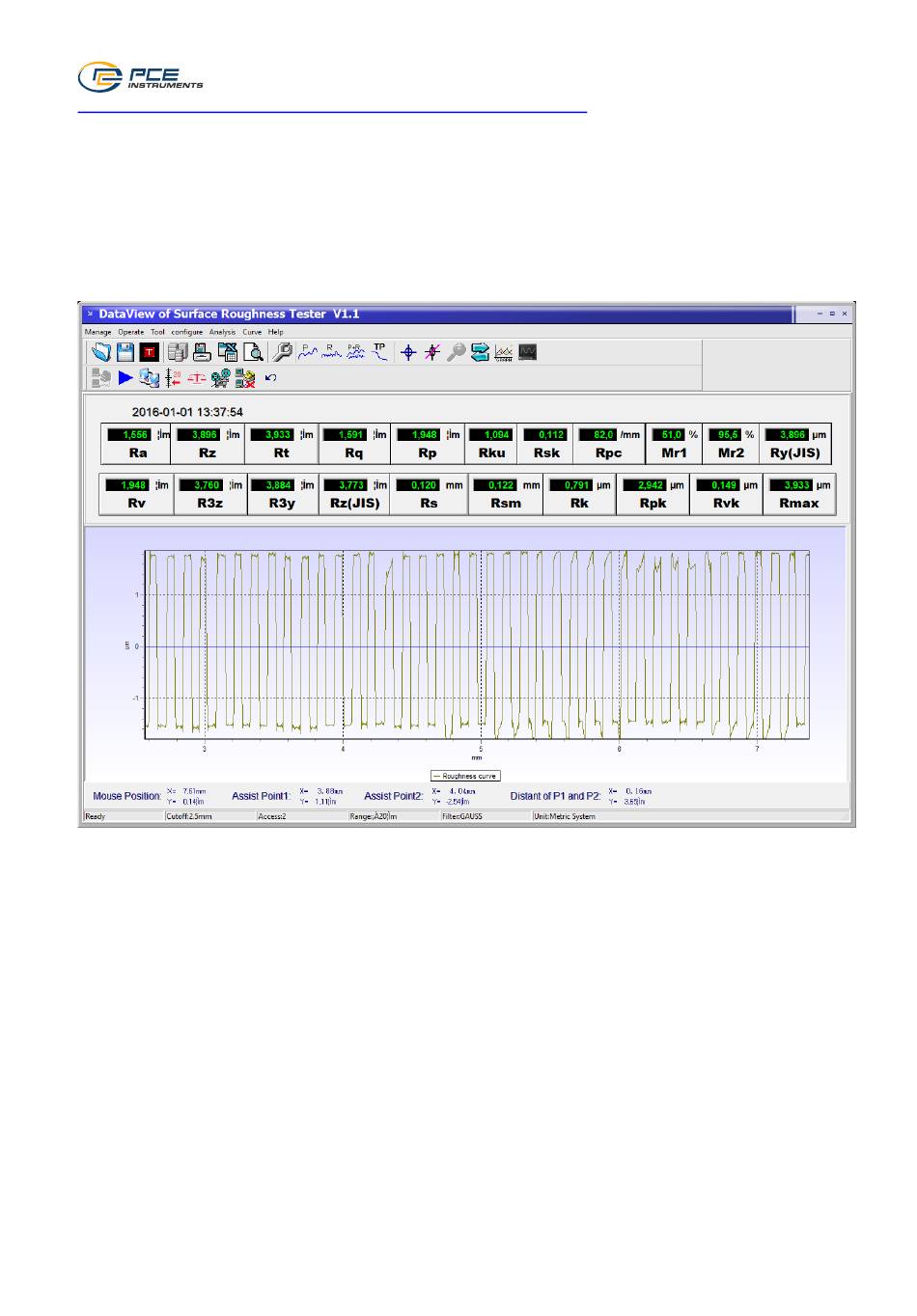Click the Rv parameter label

point(137,504)
